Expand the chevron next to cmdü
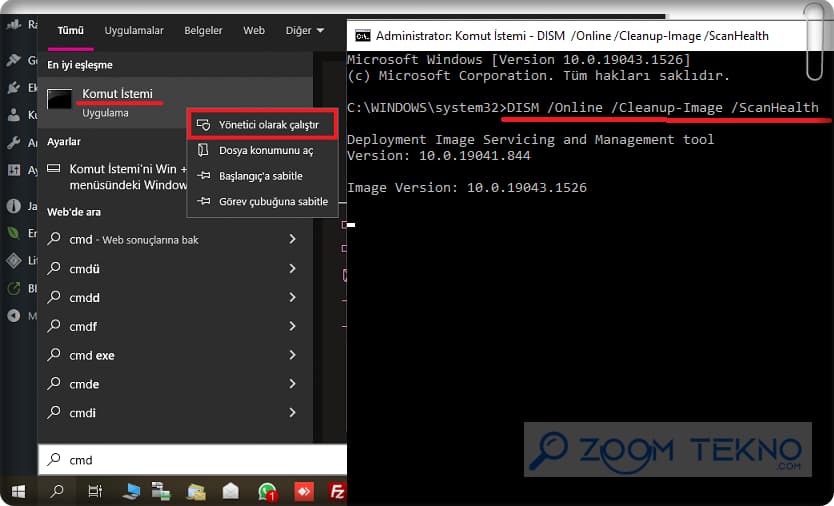This screenshot has width=834, height=506. pyautogui.click(x=292, y=269)
